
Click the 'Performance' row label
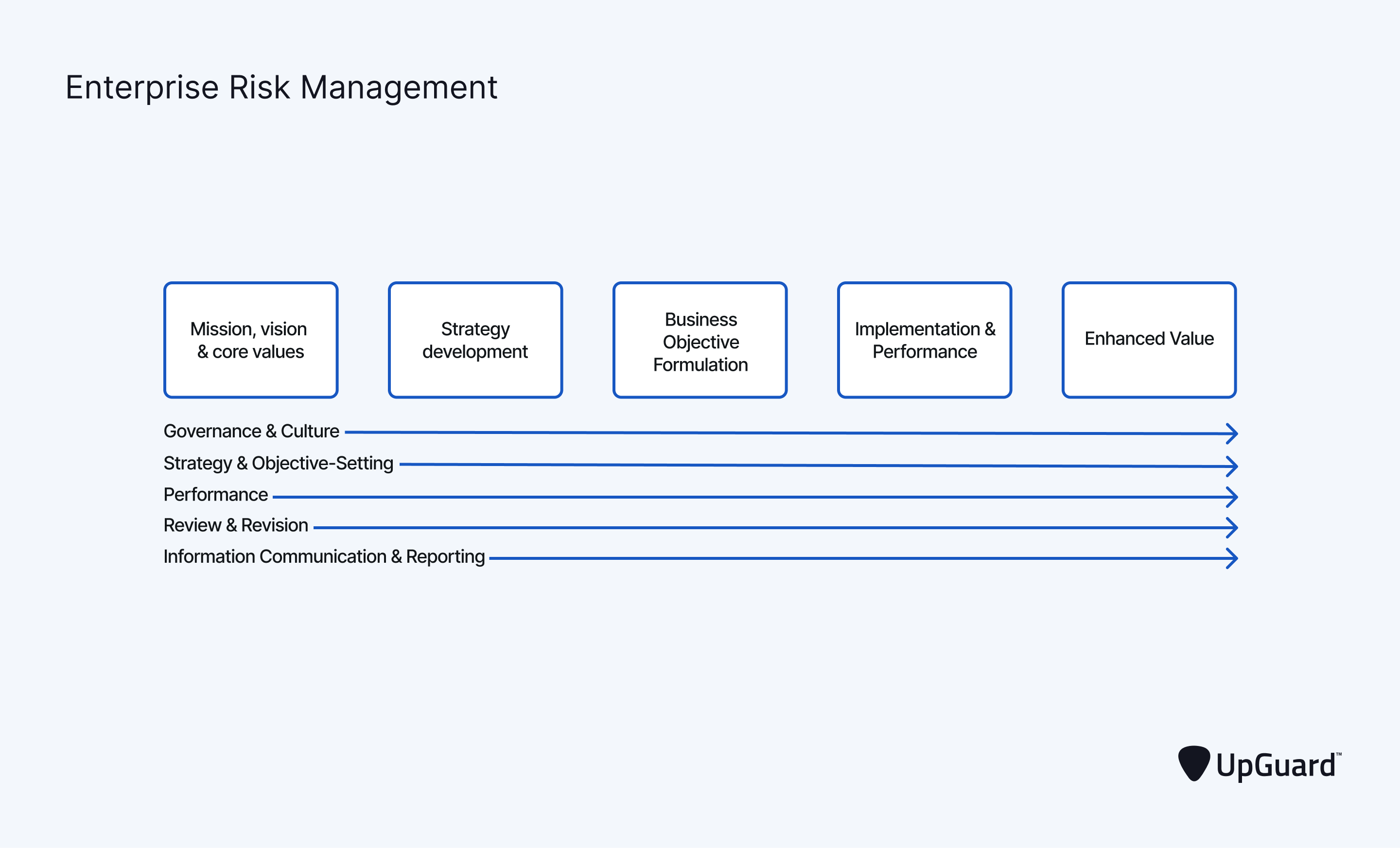215,495
